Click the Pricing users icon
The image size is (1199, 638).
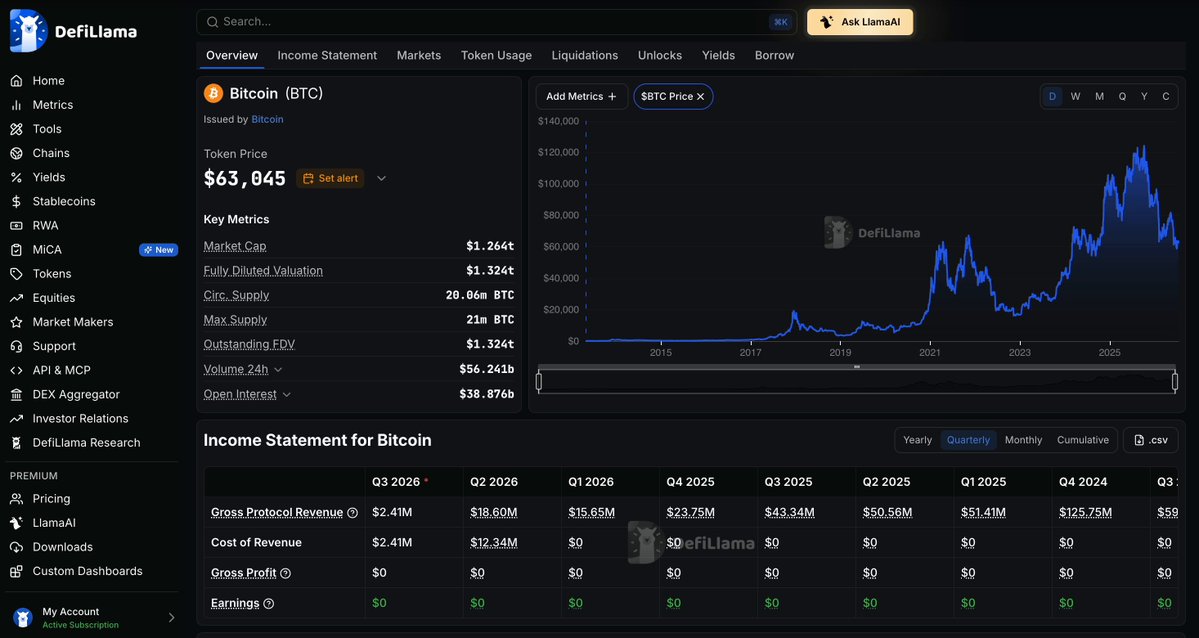tap(16, 498)
